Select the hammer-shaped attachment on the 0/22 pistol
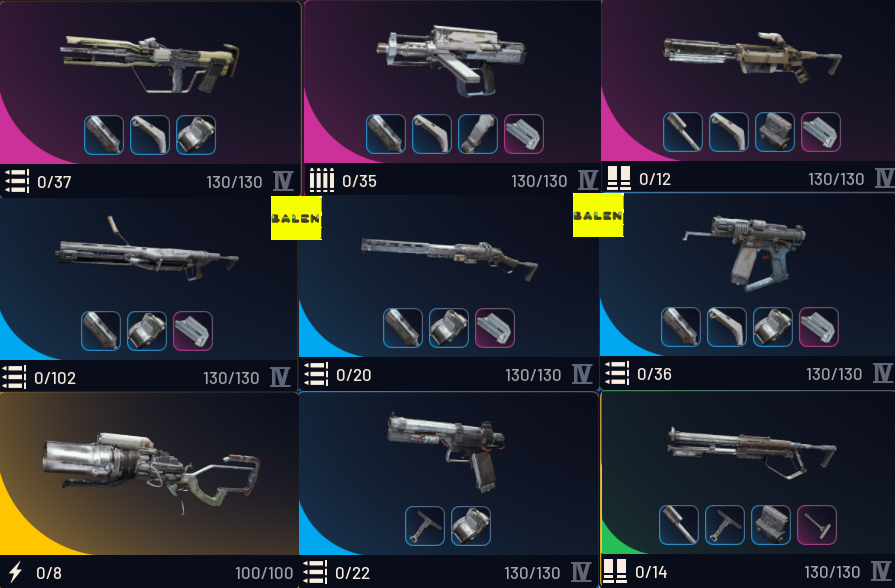The height and width of the screenshot is (588, 895). coord(425,526)
